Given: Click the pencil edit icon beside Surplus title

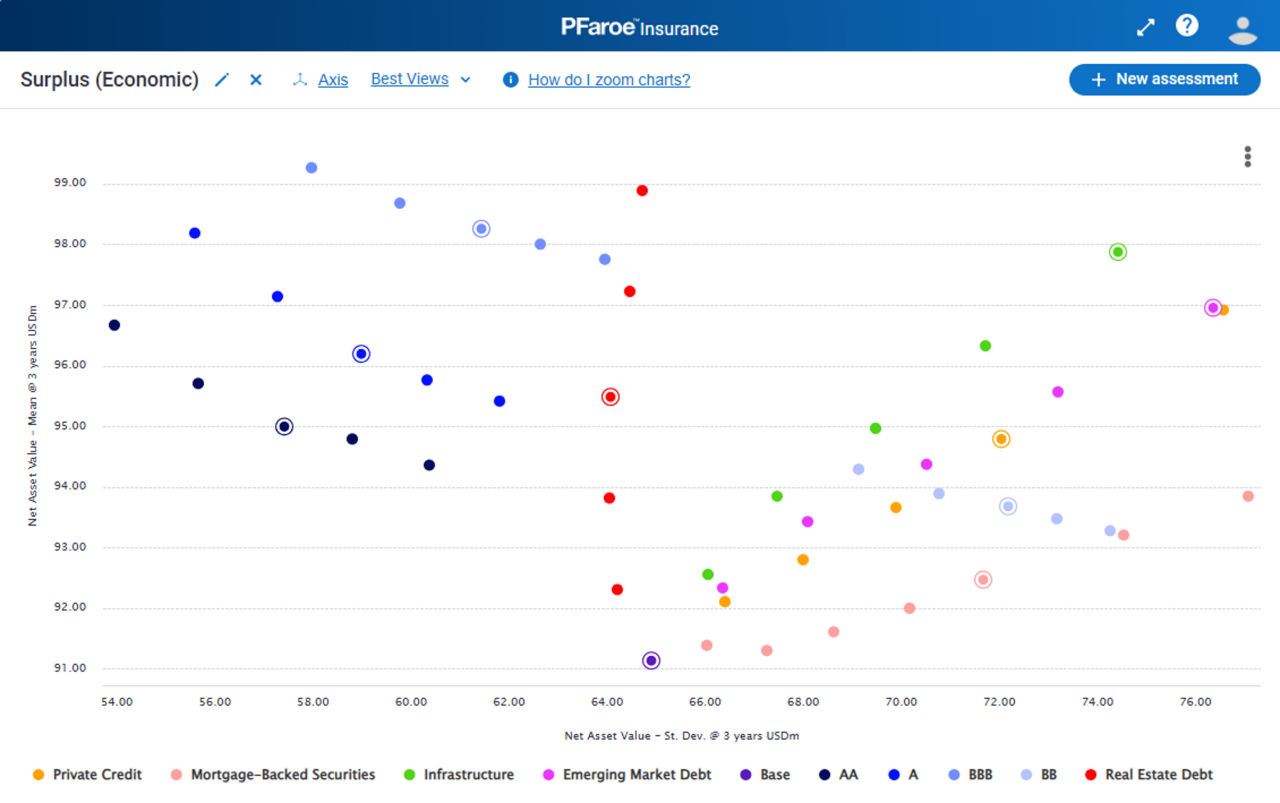Looking at the screenshot, I should point(222,80).
